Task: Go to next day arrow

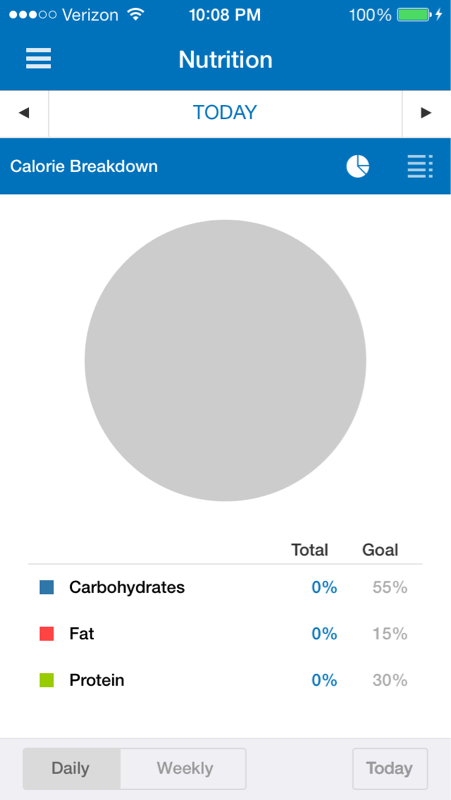Action: 427,113
